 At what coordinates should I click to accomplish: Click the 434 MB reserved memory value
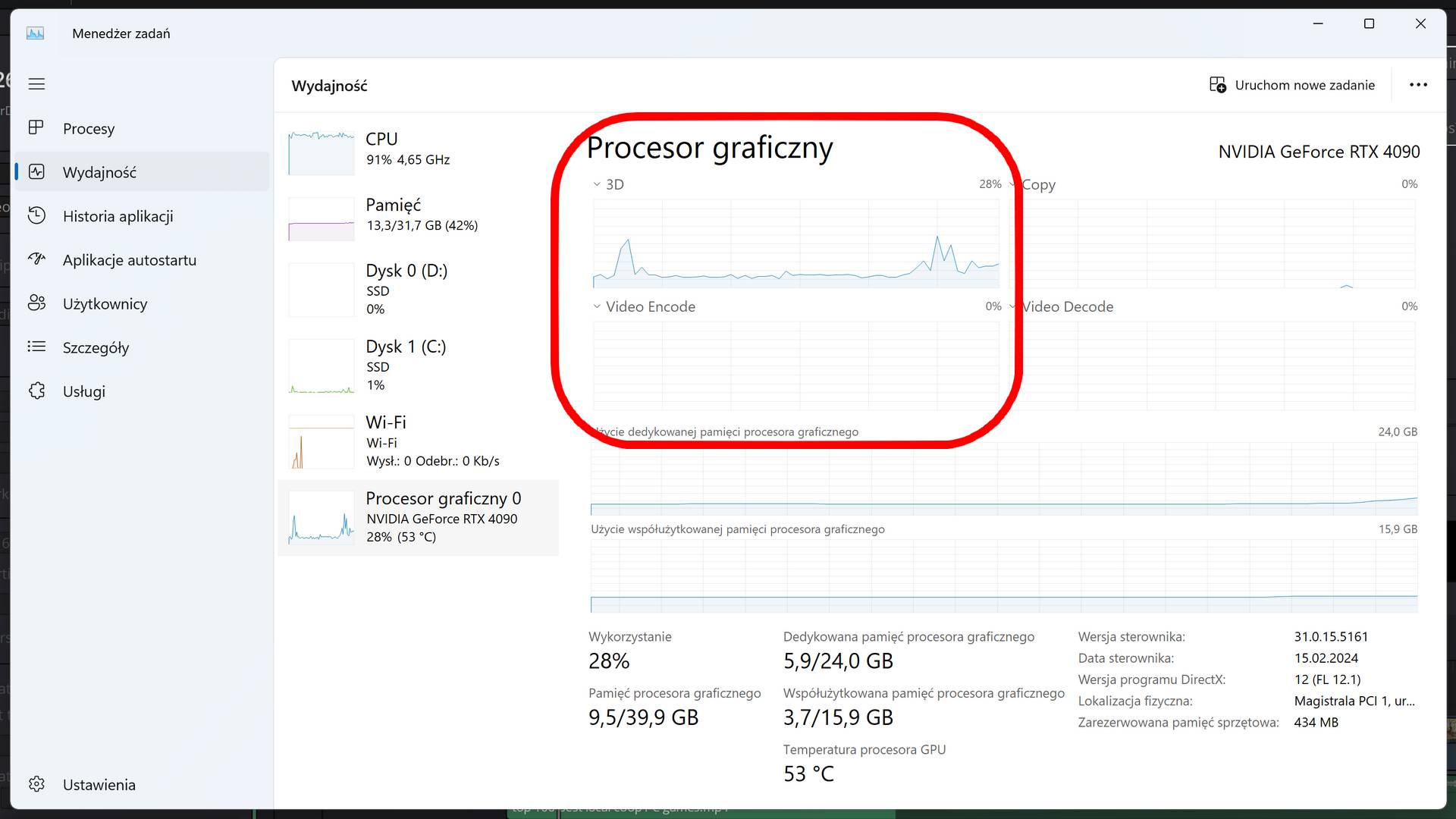pos(1316,723)
